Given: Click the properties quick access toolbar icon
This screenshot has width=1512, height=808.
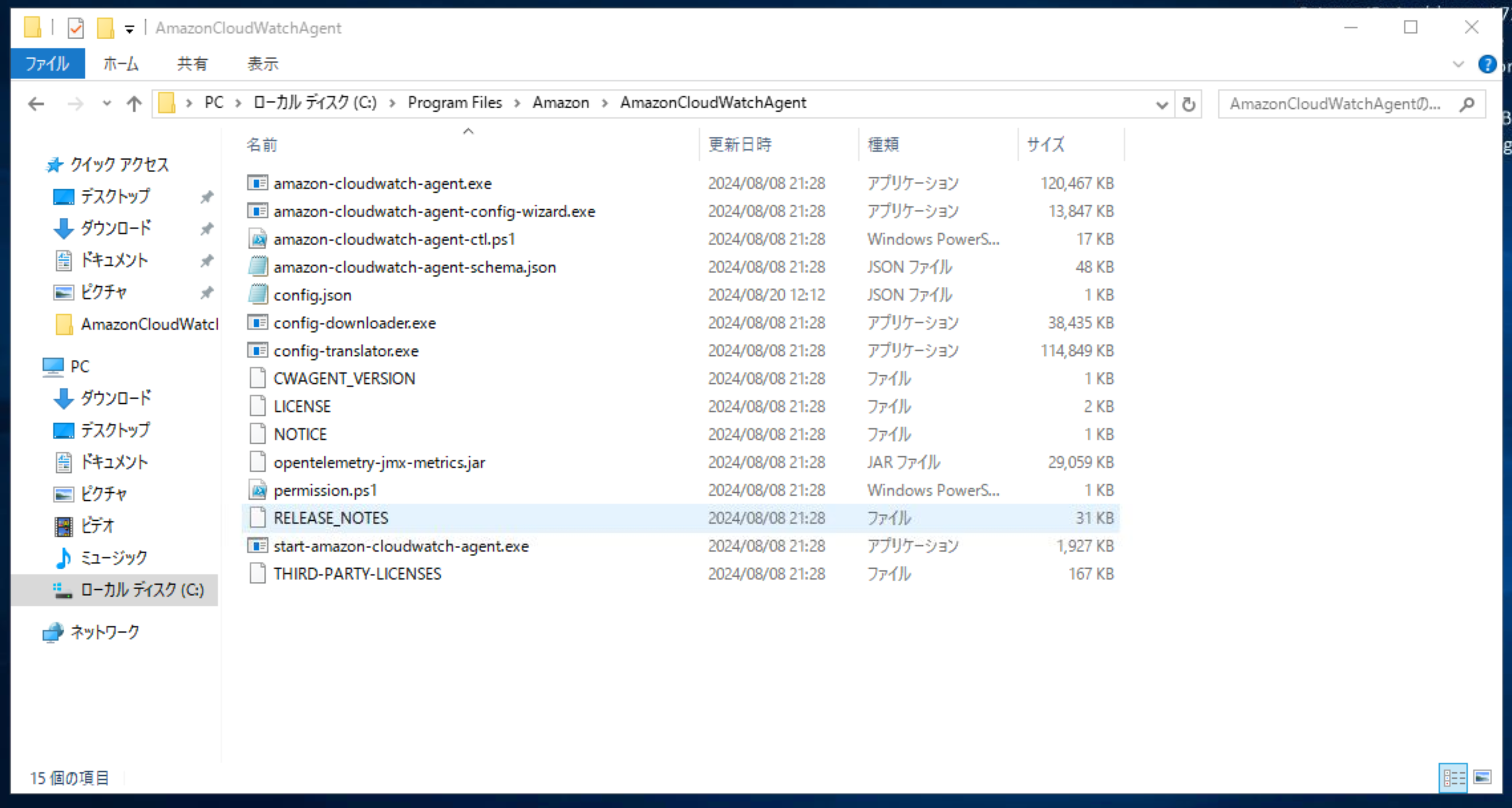Looking at the screenshot, I should [x=76, y=28].
